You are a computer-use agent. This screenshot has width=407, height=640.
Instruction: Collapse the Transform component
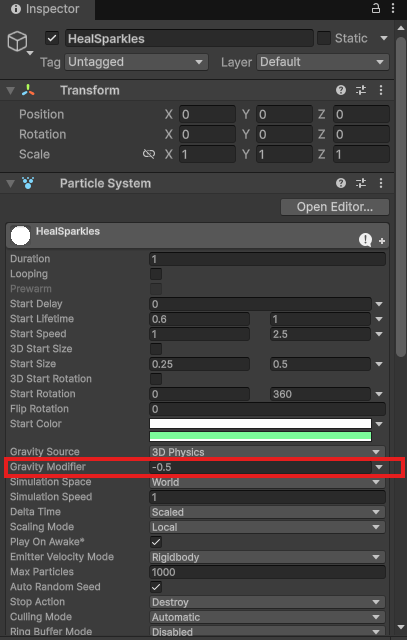[11, 90]
